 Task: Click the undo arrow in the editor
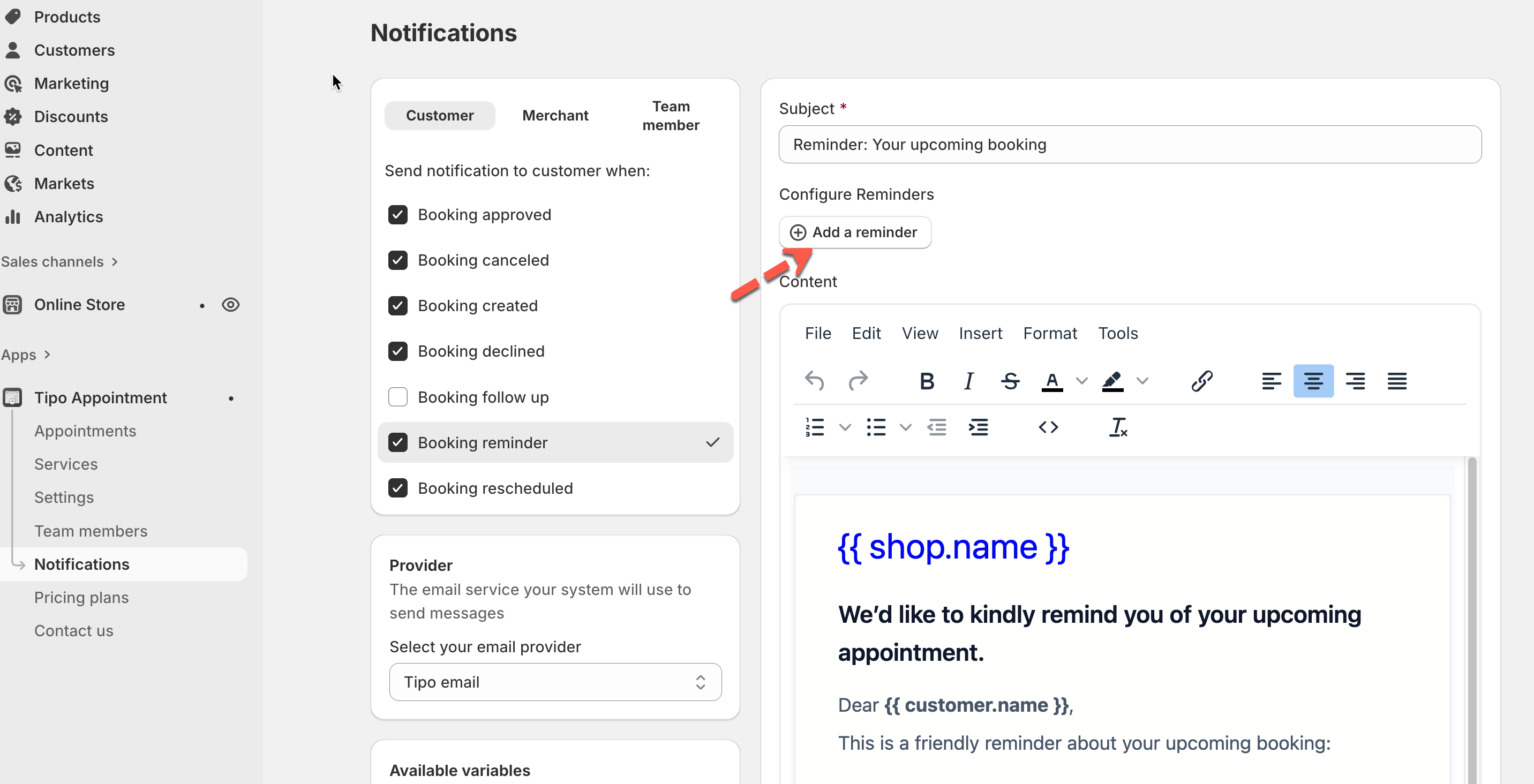tap(814, 381)
